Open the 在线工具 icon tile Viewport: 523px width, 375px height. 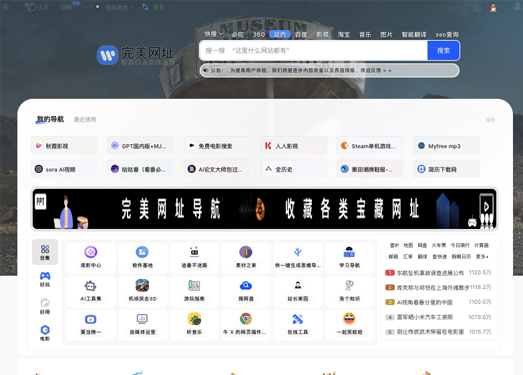click(298, 325)
